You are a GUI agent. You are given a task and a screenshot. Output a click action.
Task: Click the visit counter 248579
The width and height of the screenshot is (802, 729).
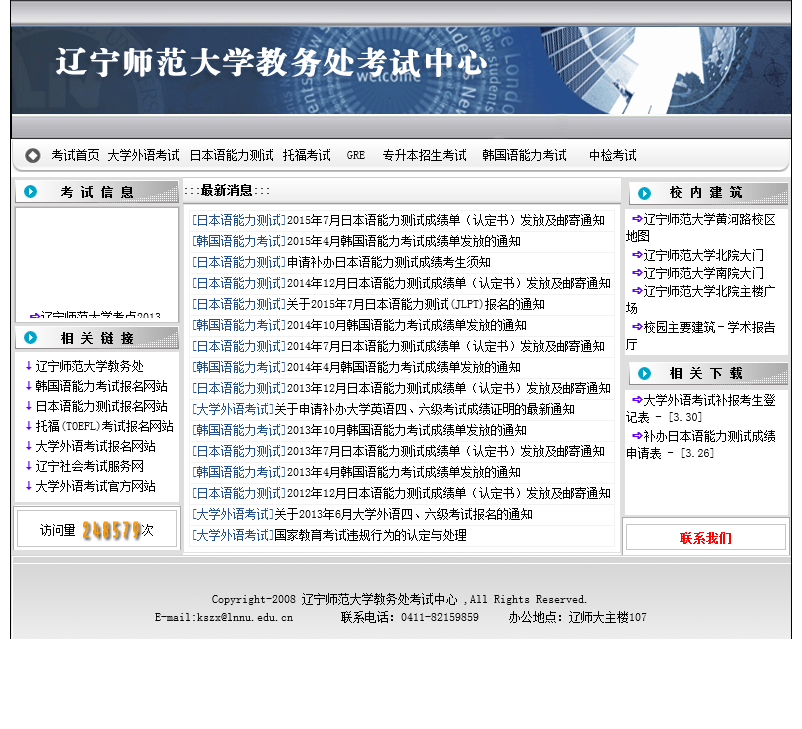coord(112,530)
